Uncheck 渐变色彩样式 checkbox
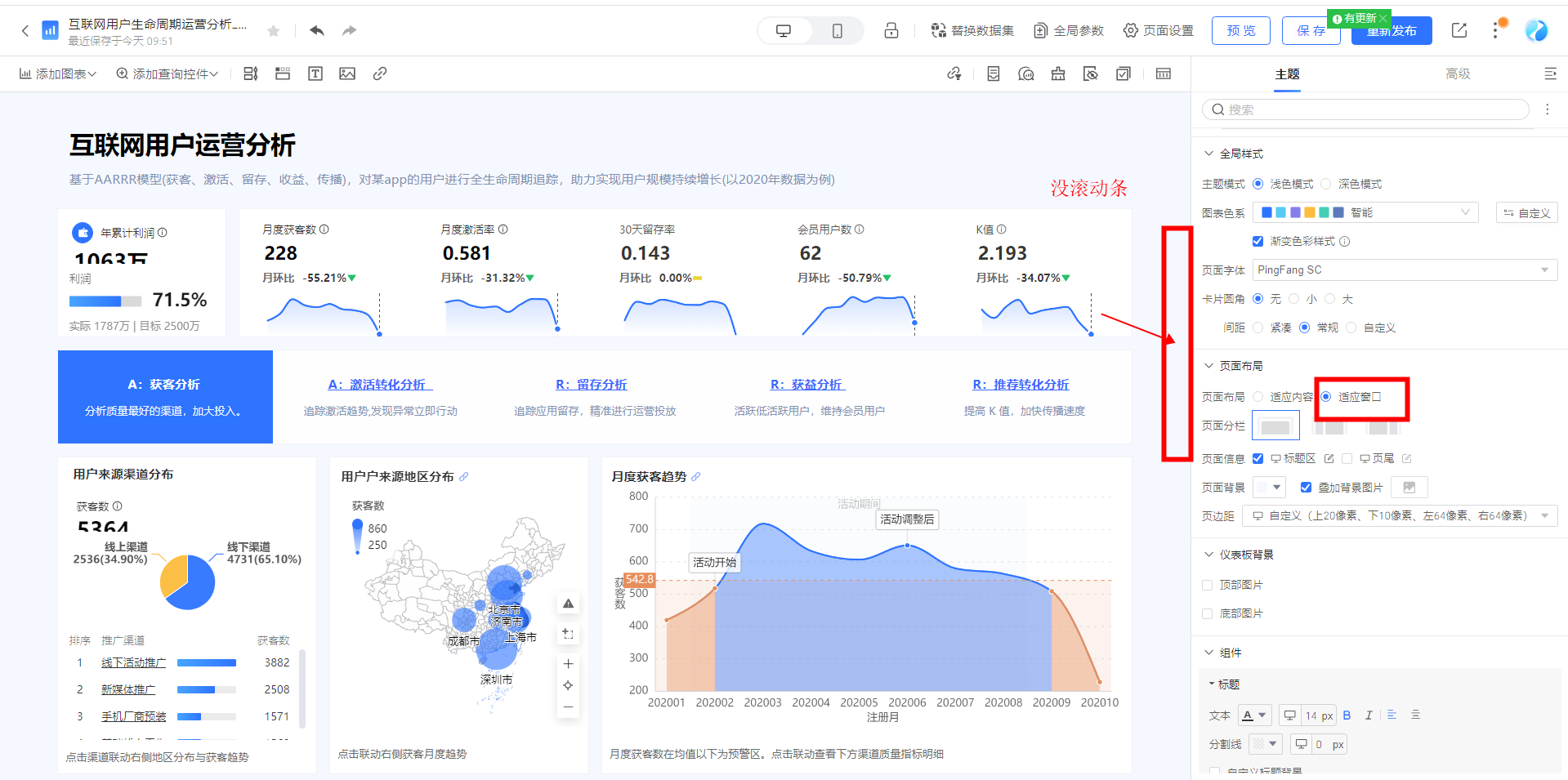Screen dimensions: 1568x780 pyautogui.click(x=1258, y=242)
